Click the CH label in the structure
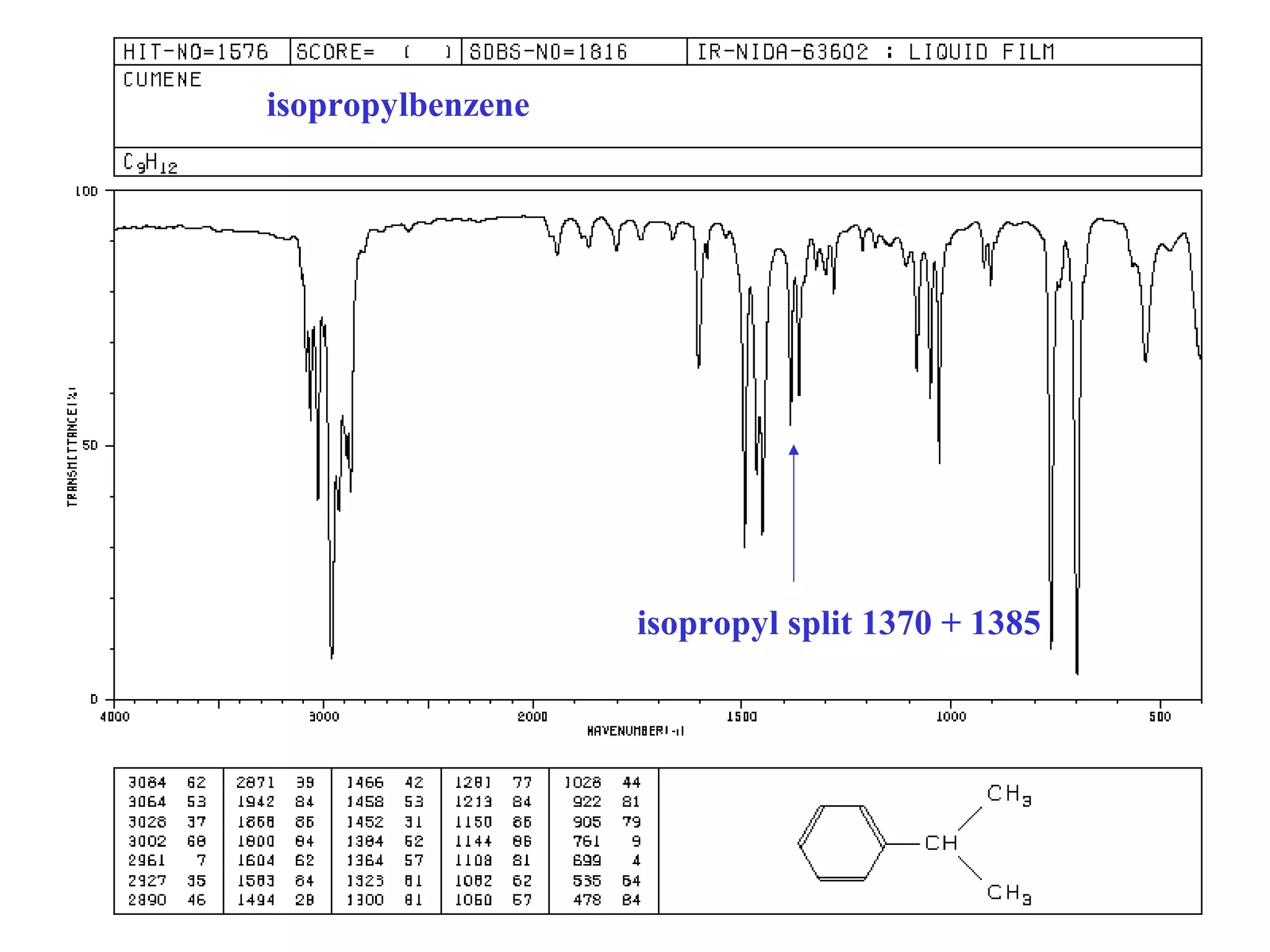The width and height of the screenshot is (1270, 952). [x=941, y=844]
